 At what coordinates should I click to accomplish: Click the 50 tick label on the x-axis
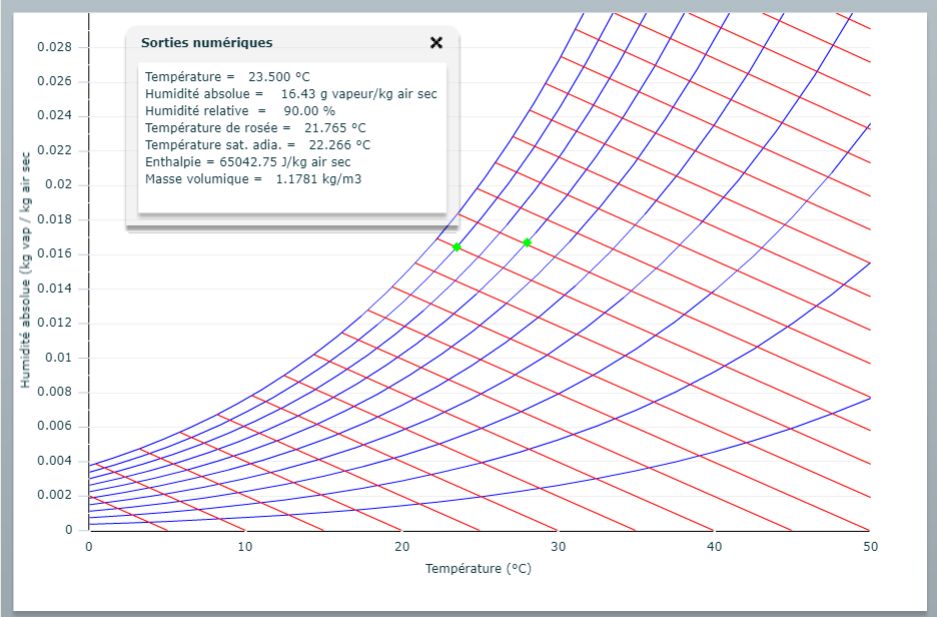[x=869, y=546]
